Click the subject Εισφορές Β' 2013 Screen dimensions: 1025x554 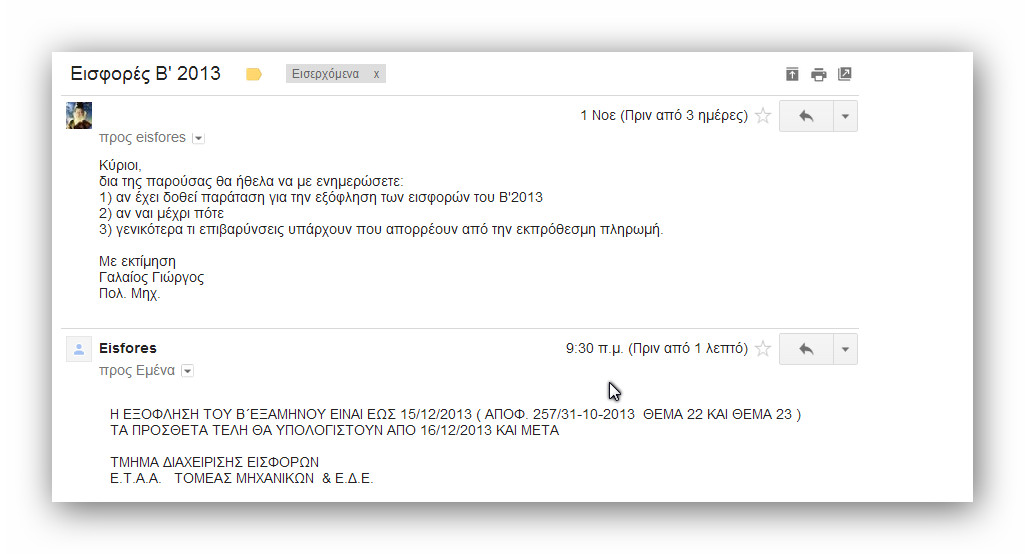tap(146, 73)
